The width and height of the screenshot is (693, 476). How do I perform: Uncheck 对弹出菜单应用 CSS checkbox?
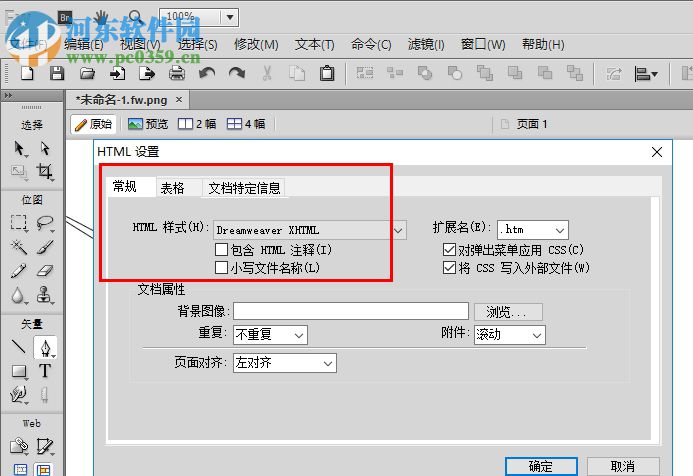(x=449, y=250)
